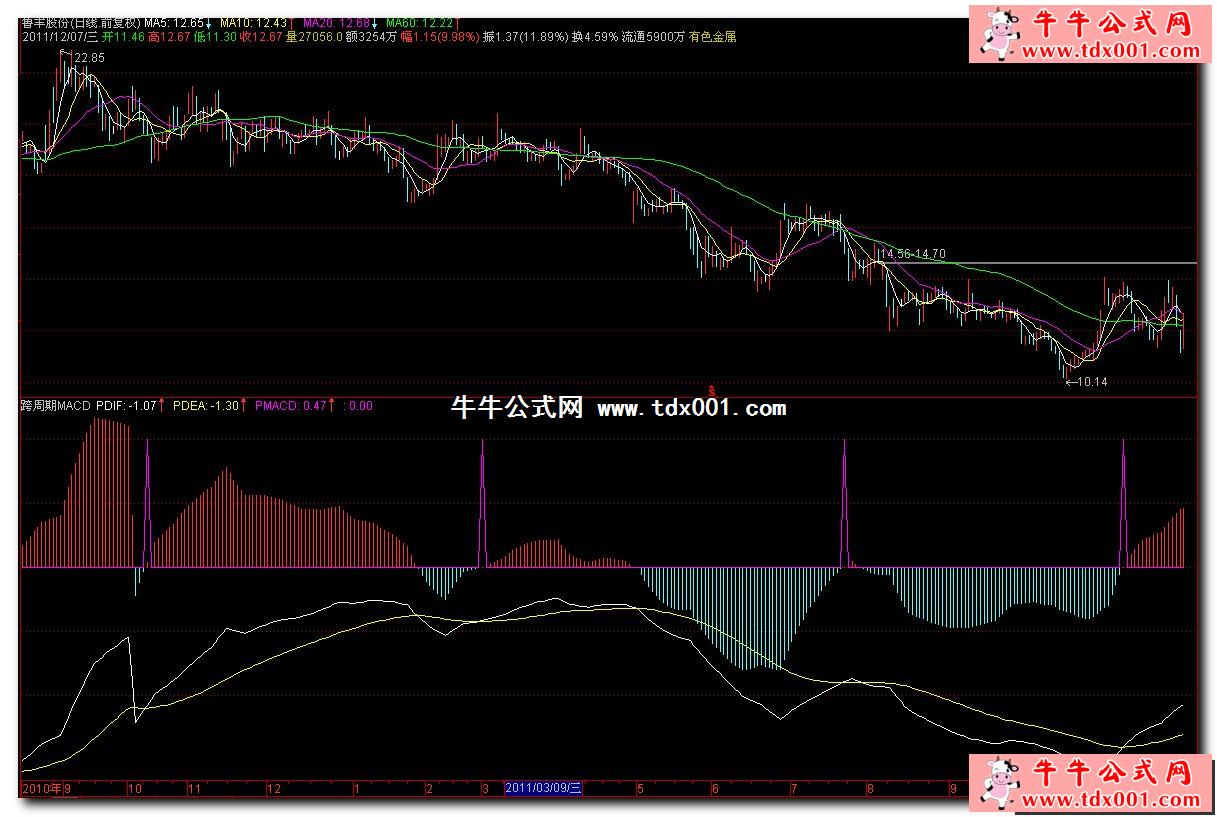Click the PMACD up-arrow indicator
The width and height of the screenshot is (1217, 817).
tap(331, 406)
